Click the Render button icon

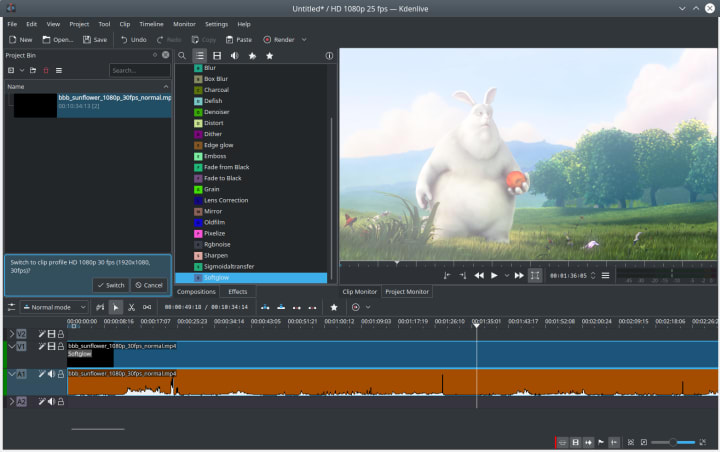266,39
